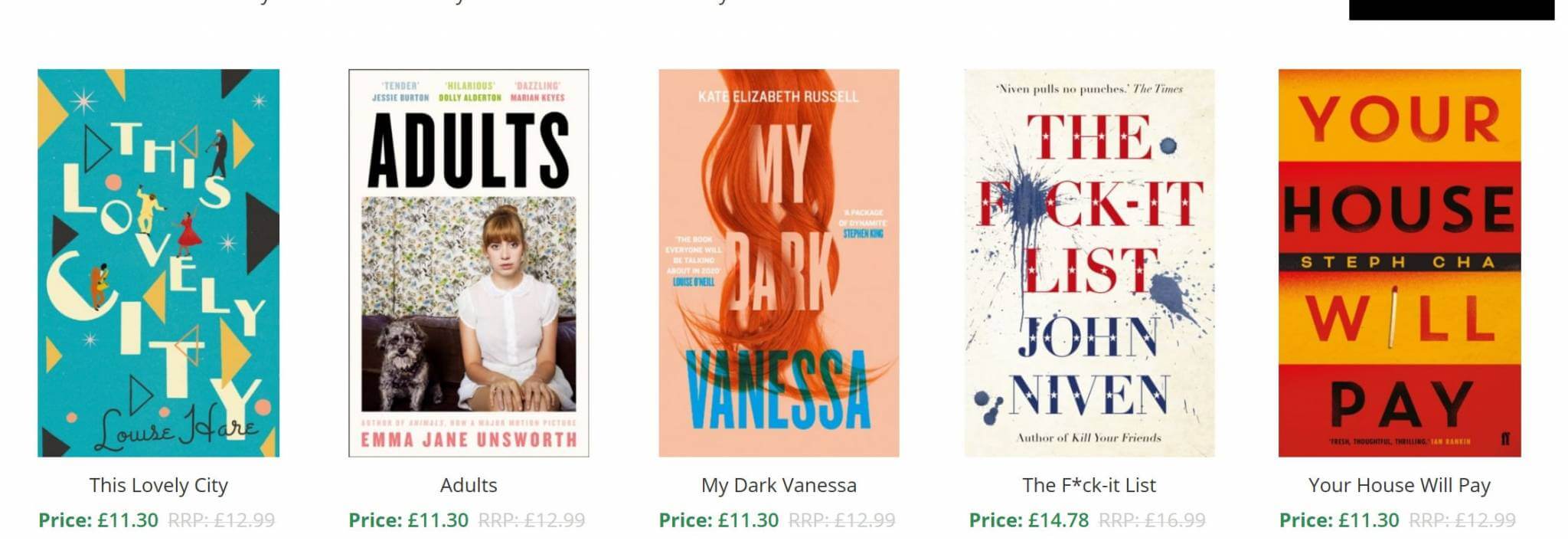Follow the My Dark Vanessa title link
Viewport: 1568px width, 541px height.
point(779,485)
